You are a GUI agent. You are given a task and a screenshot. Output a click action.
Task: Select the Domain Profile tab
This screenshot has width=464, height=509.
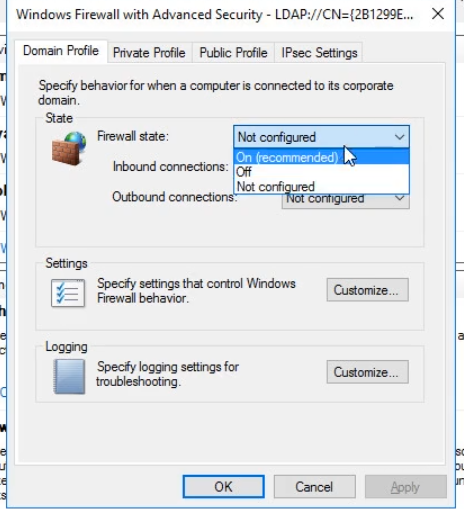(x=61, y=51)
